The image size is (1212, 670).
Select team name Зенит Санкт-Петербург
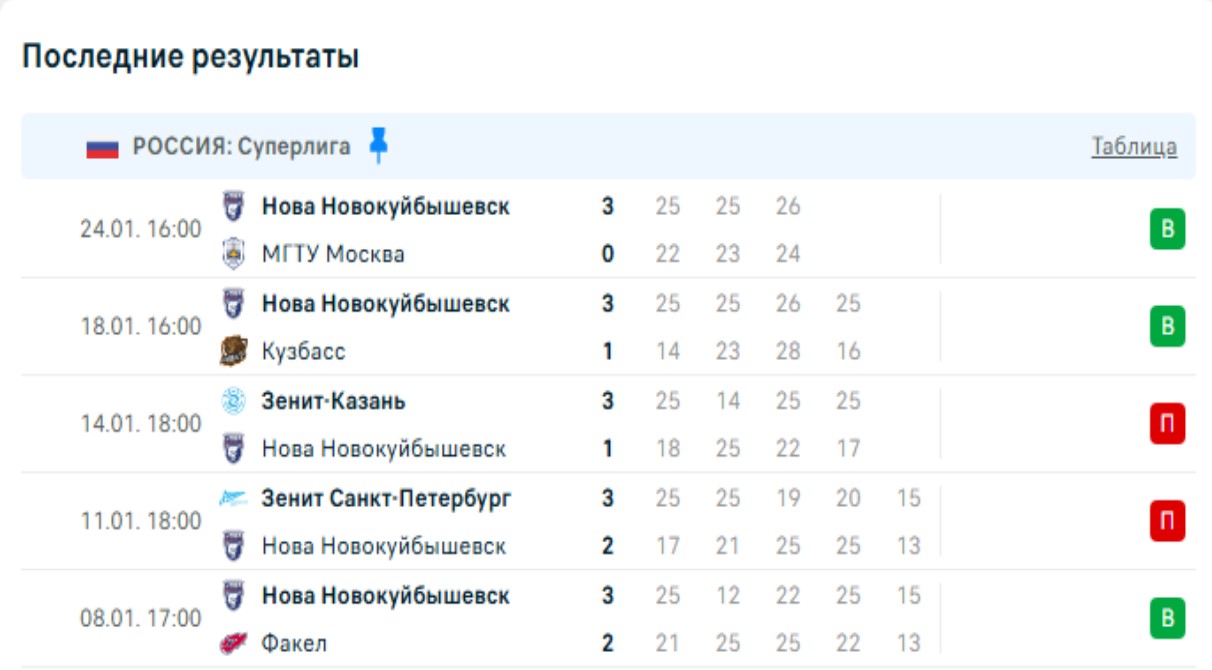pyautogui.click(x=386, y=498)
